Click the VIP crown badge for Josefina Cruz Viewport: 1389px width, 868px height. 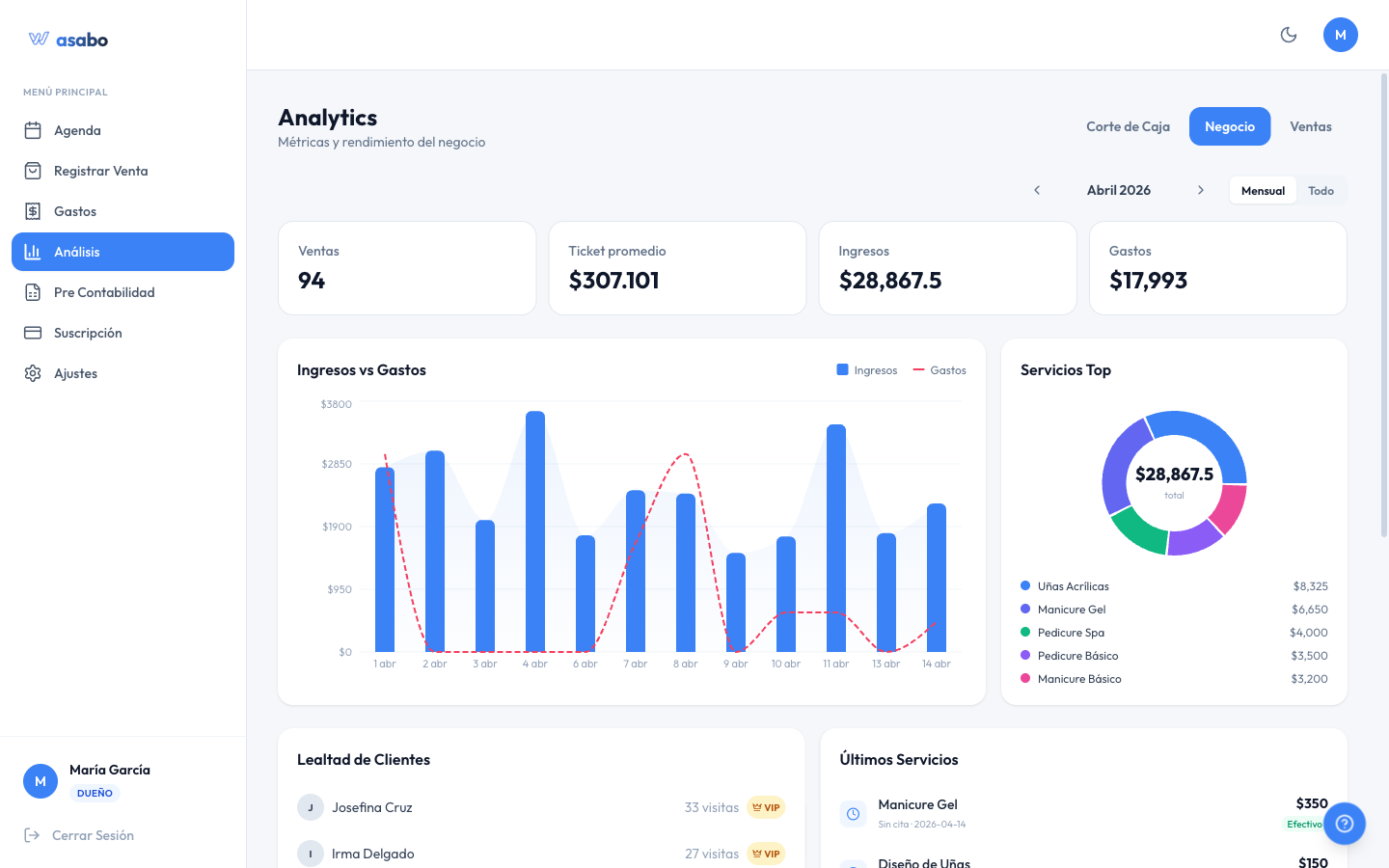[x=766, y=807]
